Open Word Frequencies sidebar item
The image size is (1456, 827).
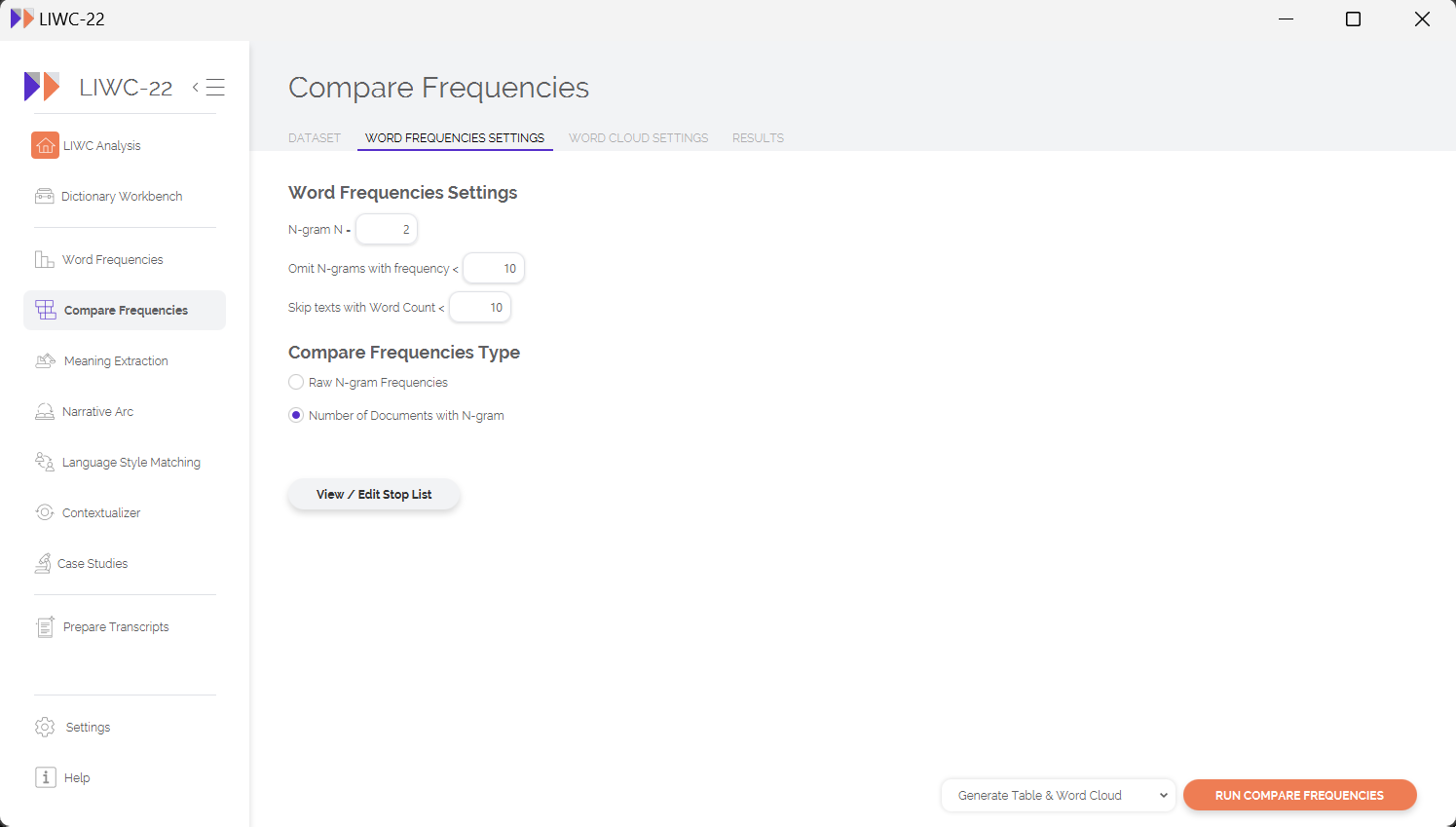point(125,259)
